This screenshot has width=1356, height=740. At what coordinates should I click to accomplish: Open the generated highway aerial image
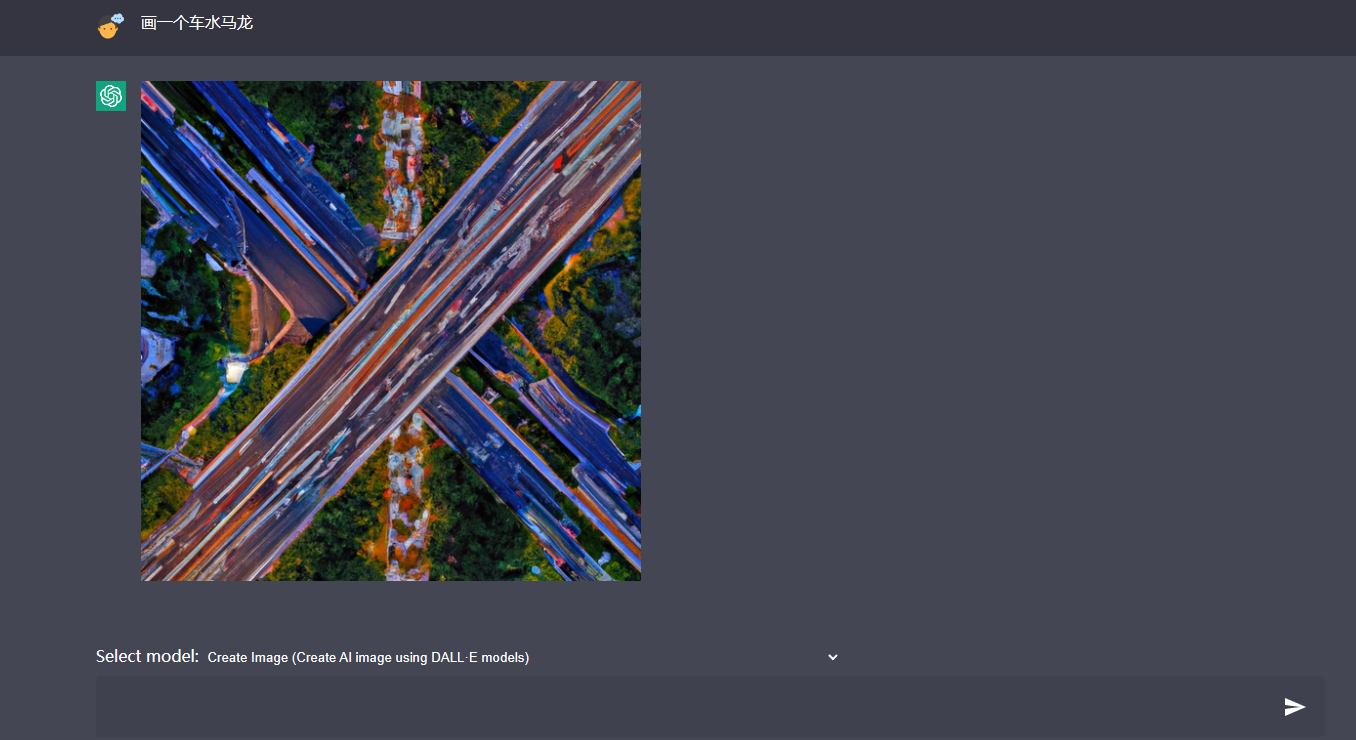click(x=391, y=331)
